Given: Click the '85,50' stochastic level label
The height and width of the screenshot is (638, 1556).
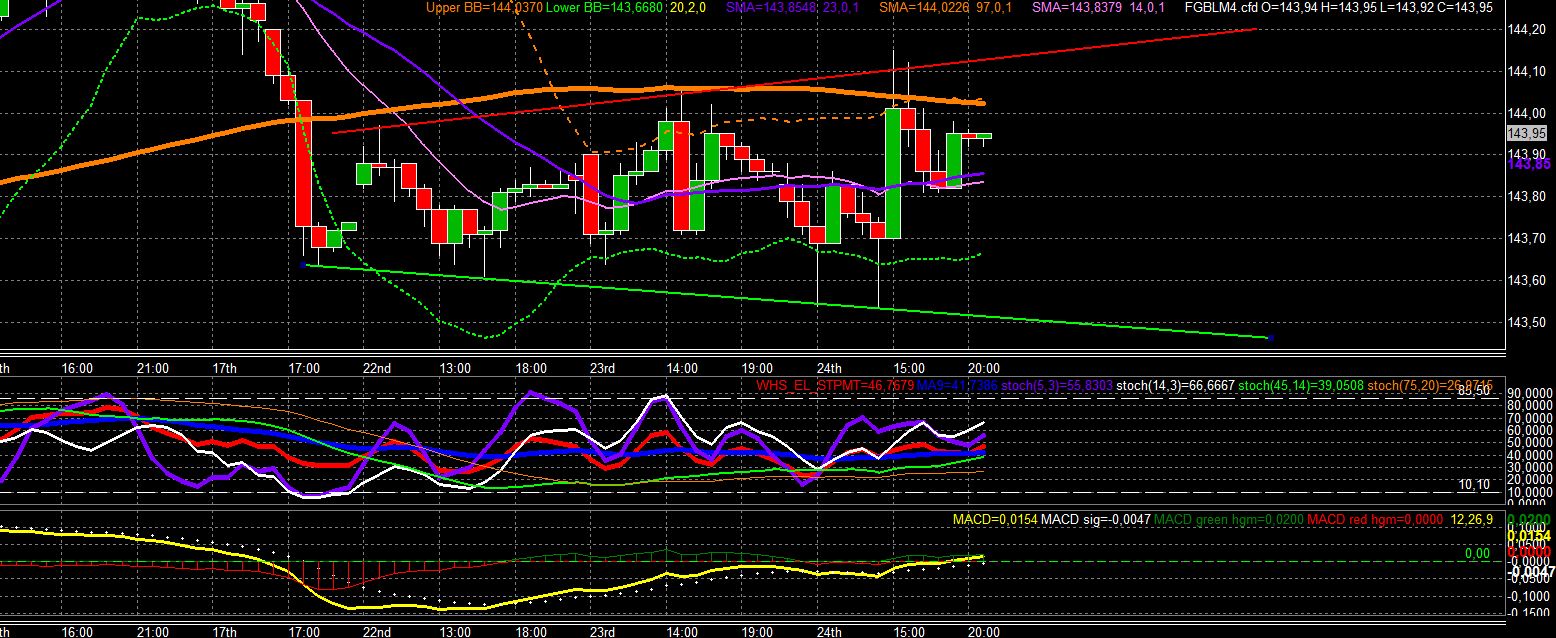Looking at the screenshot, I should [x=1474, y=390].
